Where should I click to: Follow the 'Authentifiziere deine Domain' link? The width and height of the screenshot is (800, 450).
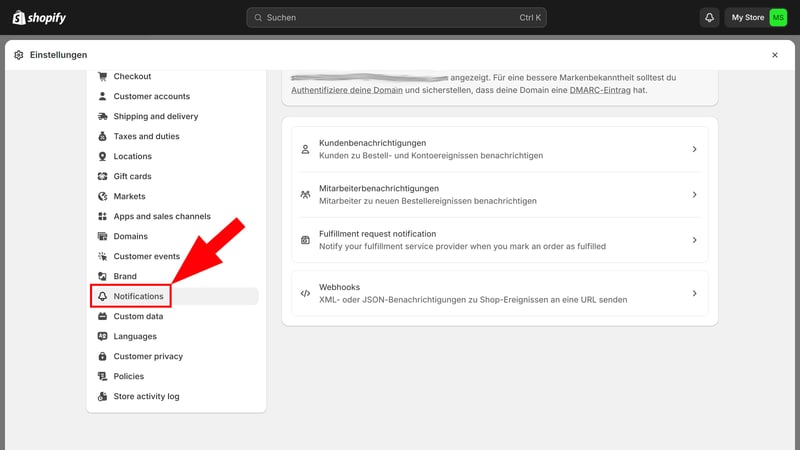pyautogui.click(x=347, y=90)
